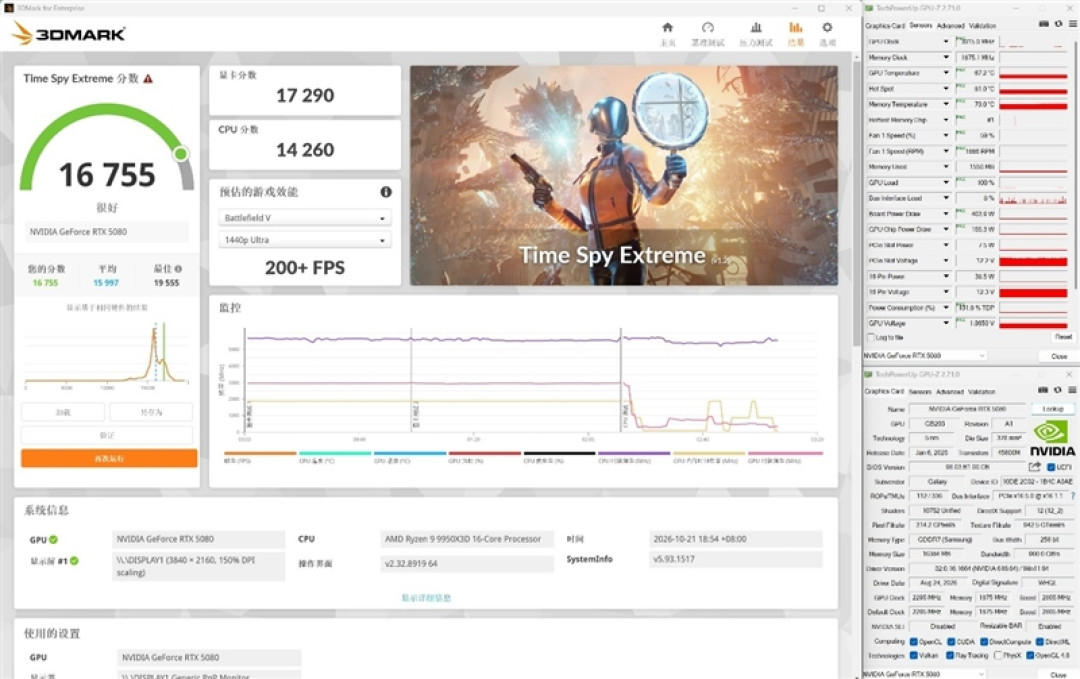The width and height of the screenshot is (1080, 679).
Task: Click the orange frame rate legend swatch
Action: pos(260,453)
